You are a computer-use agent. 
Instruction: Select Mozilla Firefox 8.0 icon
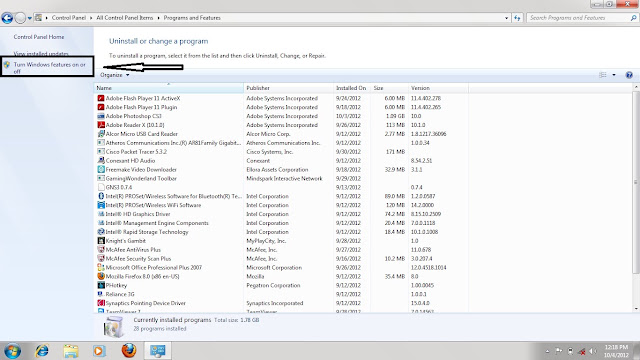click(101, 276)
